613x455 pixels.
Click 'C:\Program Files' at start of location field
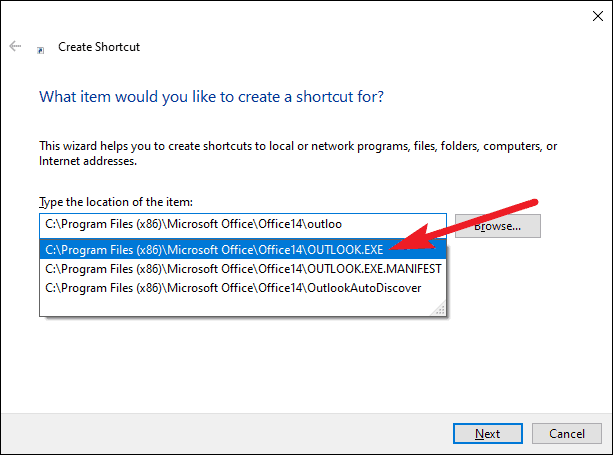coord(89,224)
